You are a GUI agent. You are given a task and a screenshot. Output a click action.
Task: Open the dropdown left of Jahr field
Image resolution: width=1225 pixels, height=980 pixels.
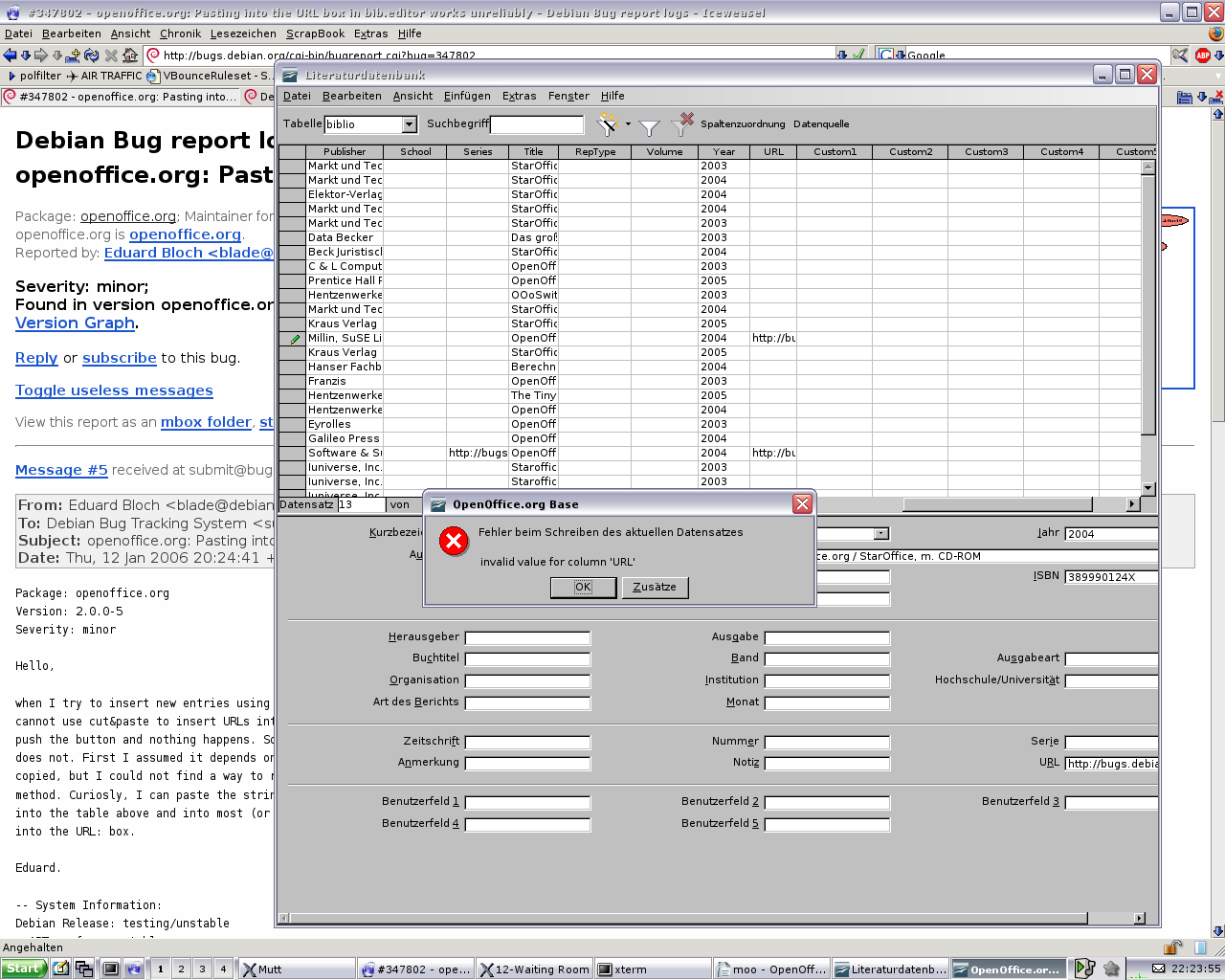tap(881, 534)
